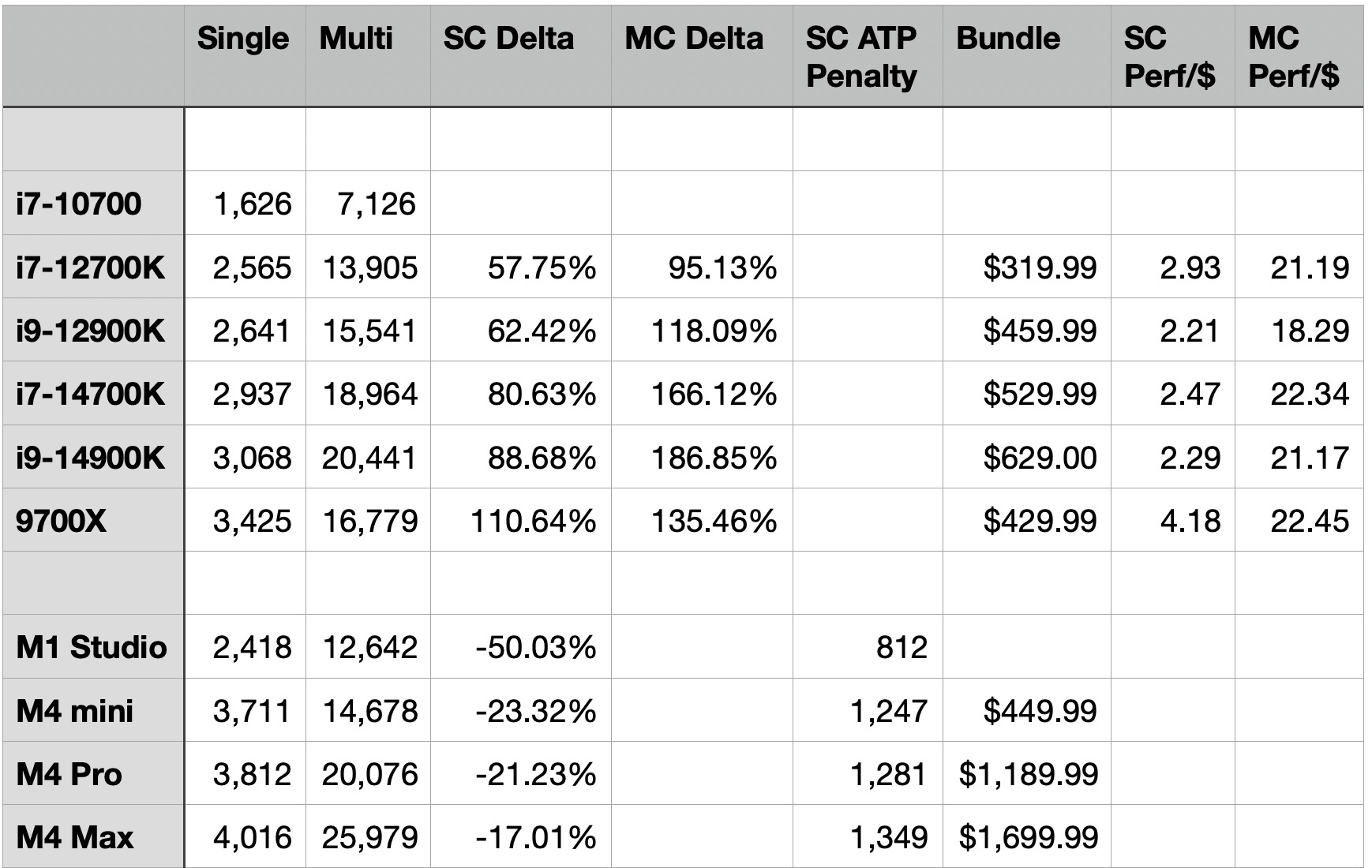Click the 110.64% SC Delta cell
1372x868 pixels.
click(x=533, y=521)
